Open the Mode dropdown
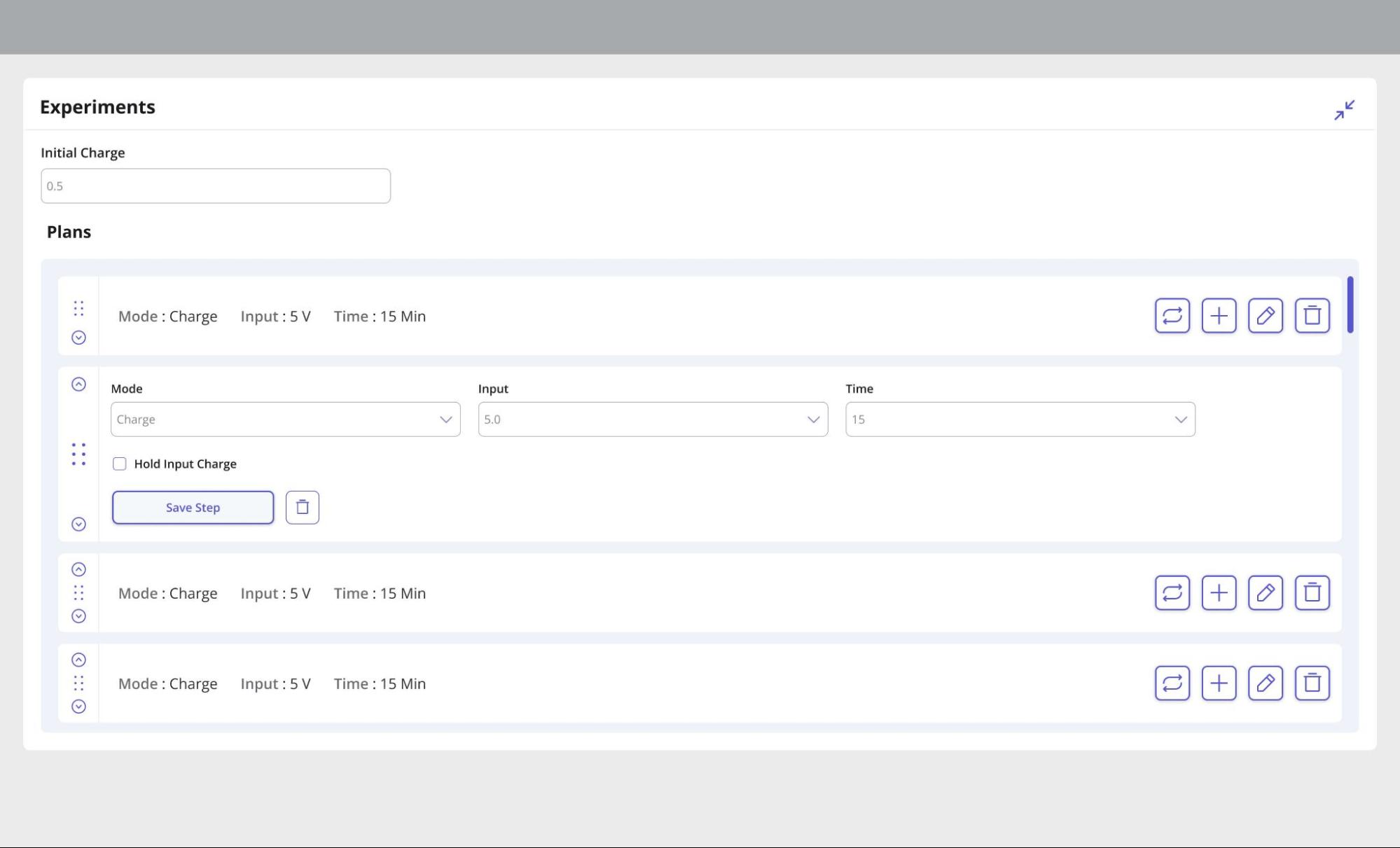Image resolution: width=1400 pixels, height=848 pixels. tap(284, 419)
